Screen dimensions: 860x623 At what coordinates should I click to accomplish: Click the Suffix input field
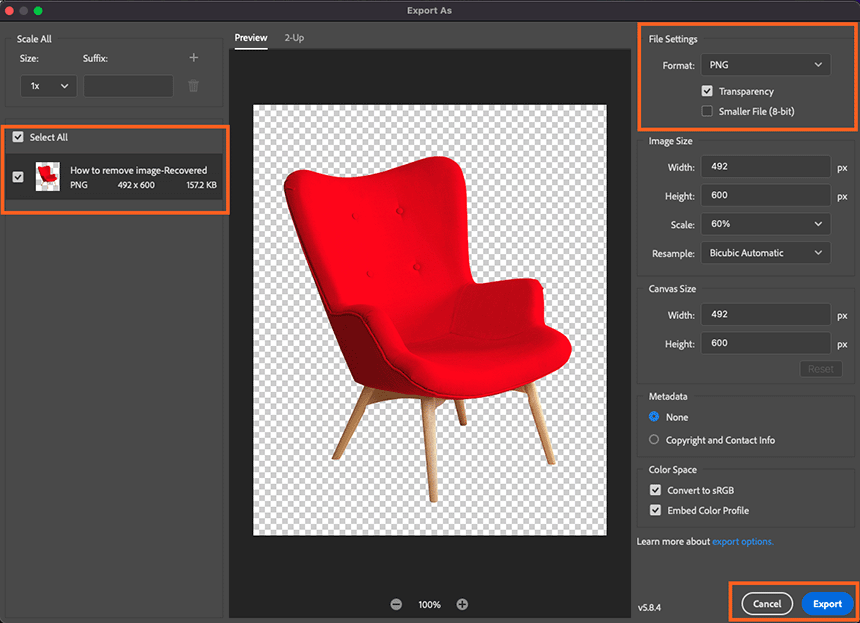pos(128,86)
